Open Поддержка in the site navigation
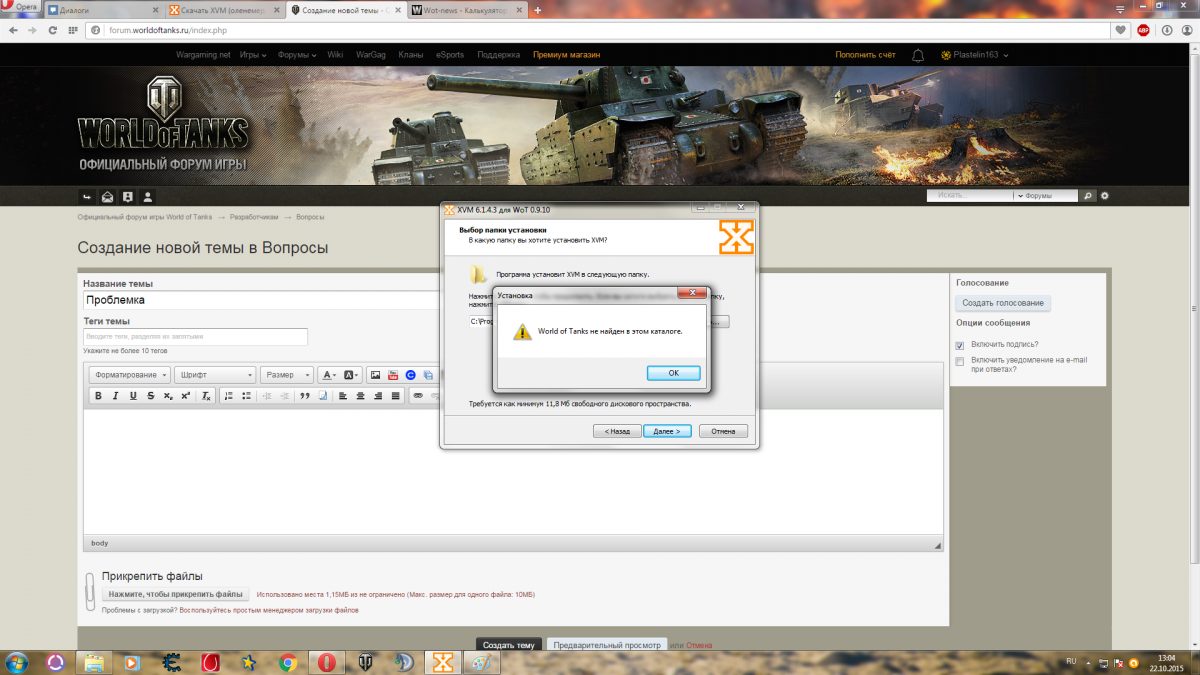Screen dimensions: 1200x675 point(498,55)
